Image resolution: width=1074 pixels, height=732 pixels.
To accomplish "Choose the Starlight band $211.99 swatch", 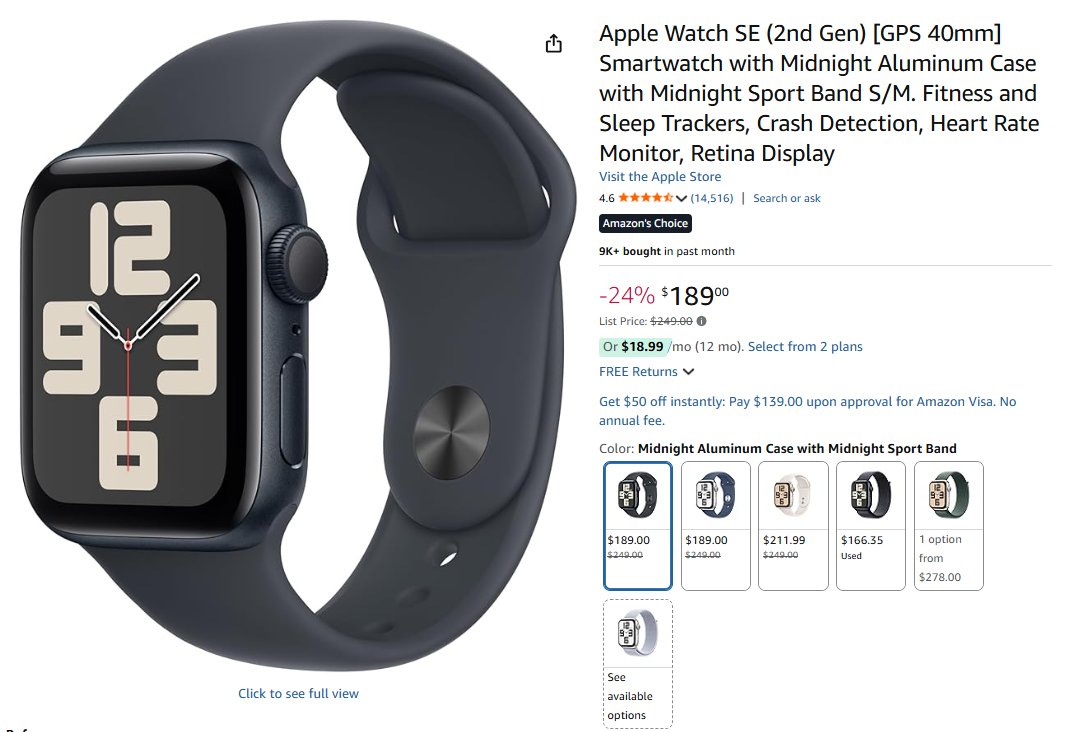I will (793, 525).
